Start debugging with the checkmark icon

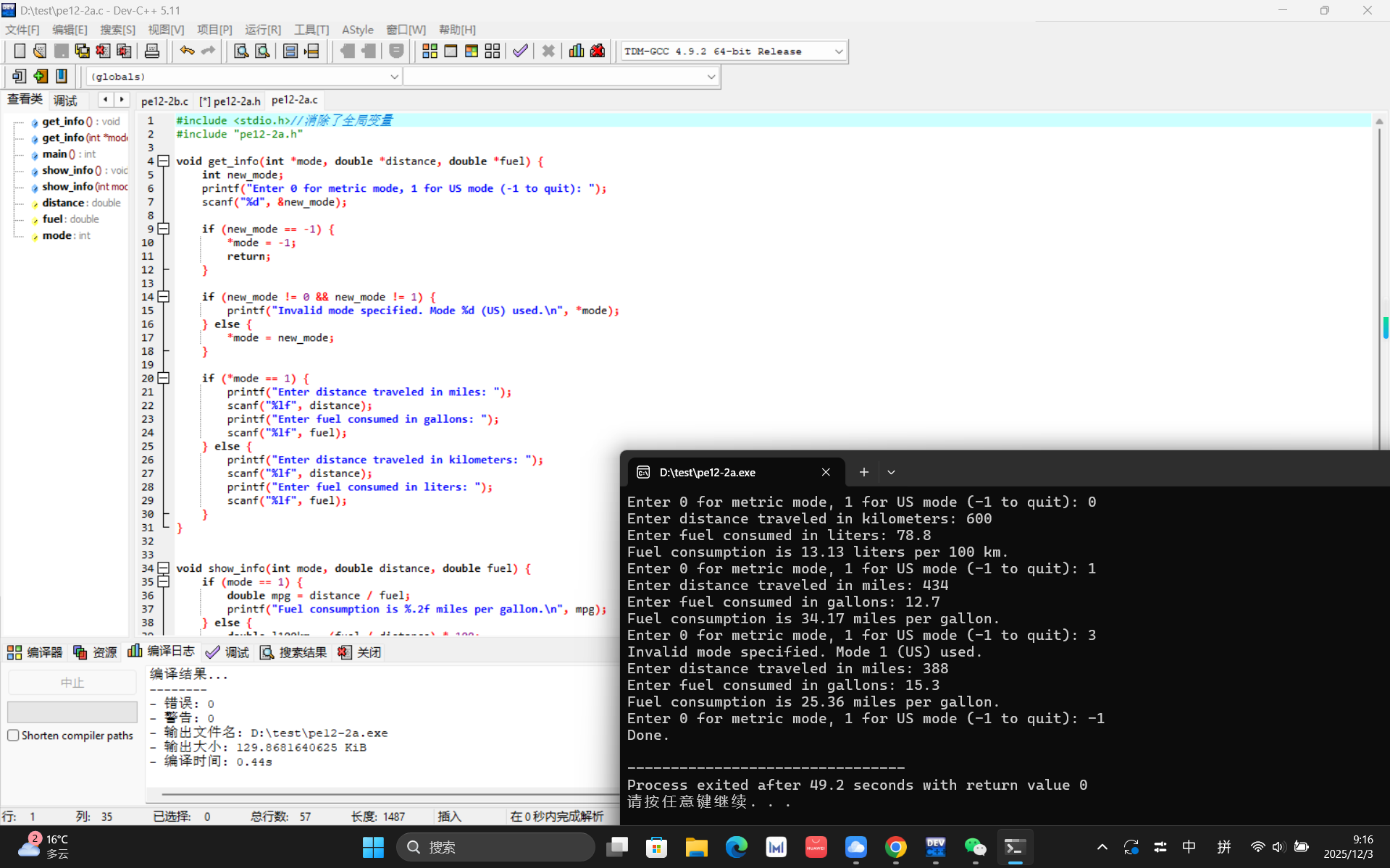520,51
